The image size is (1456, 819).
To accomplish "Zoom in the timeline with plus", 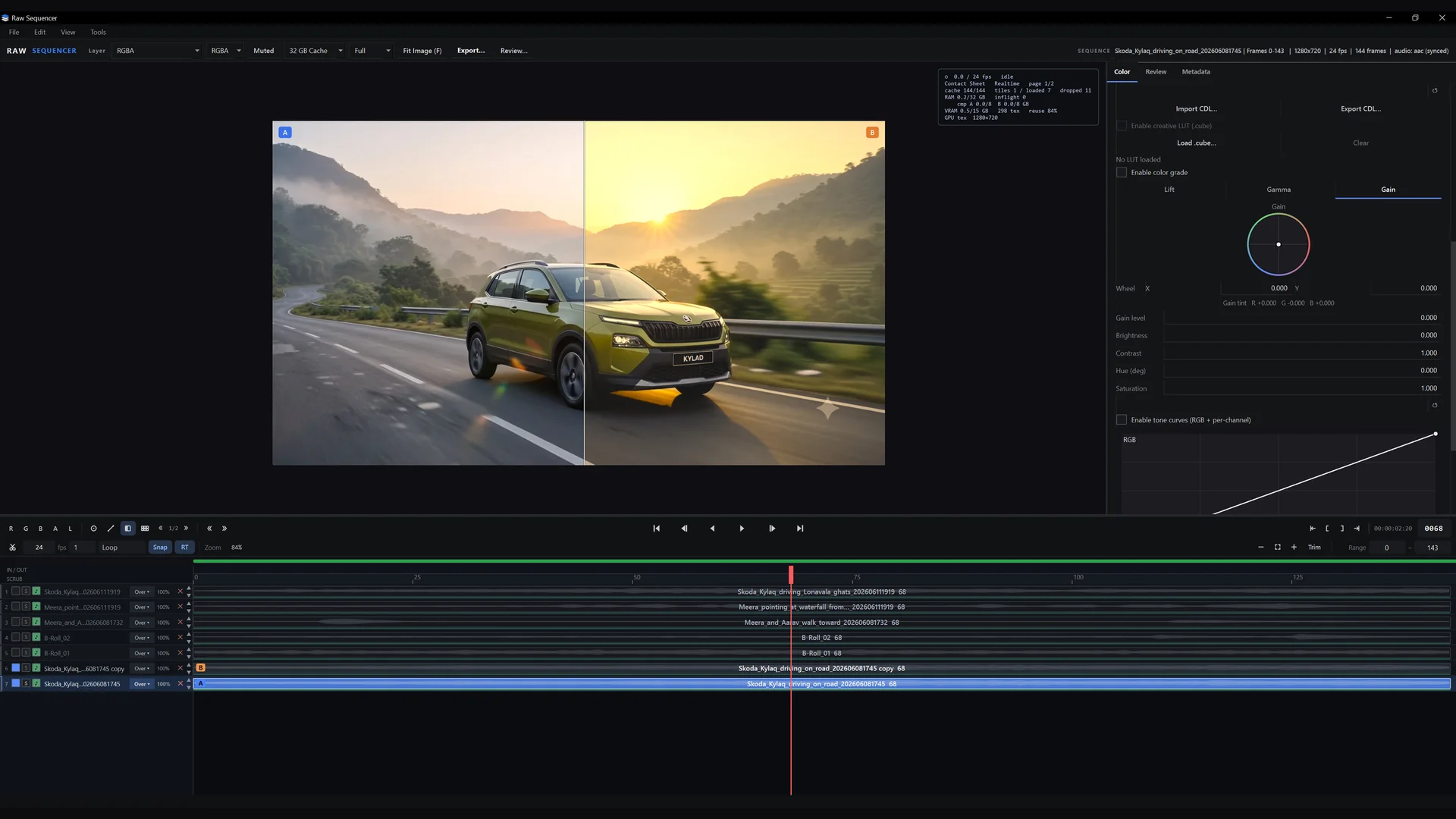I will [x=1294, y=548].
